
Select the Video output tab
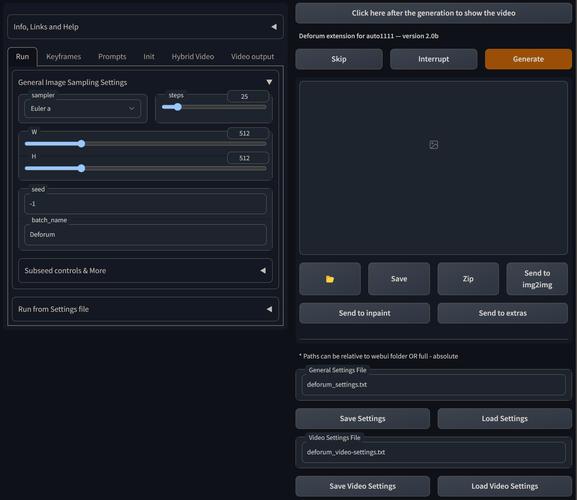[252, 57]
